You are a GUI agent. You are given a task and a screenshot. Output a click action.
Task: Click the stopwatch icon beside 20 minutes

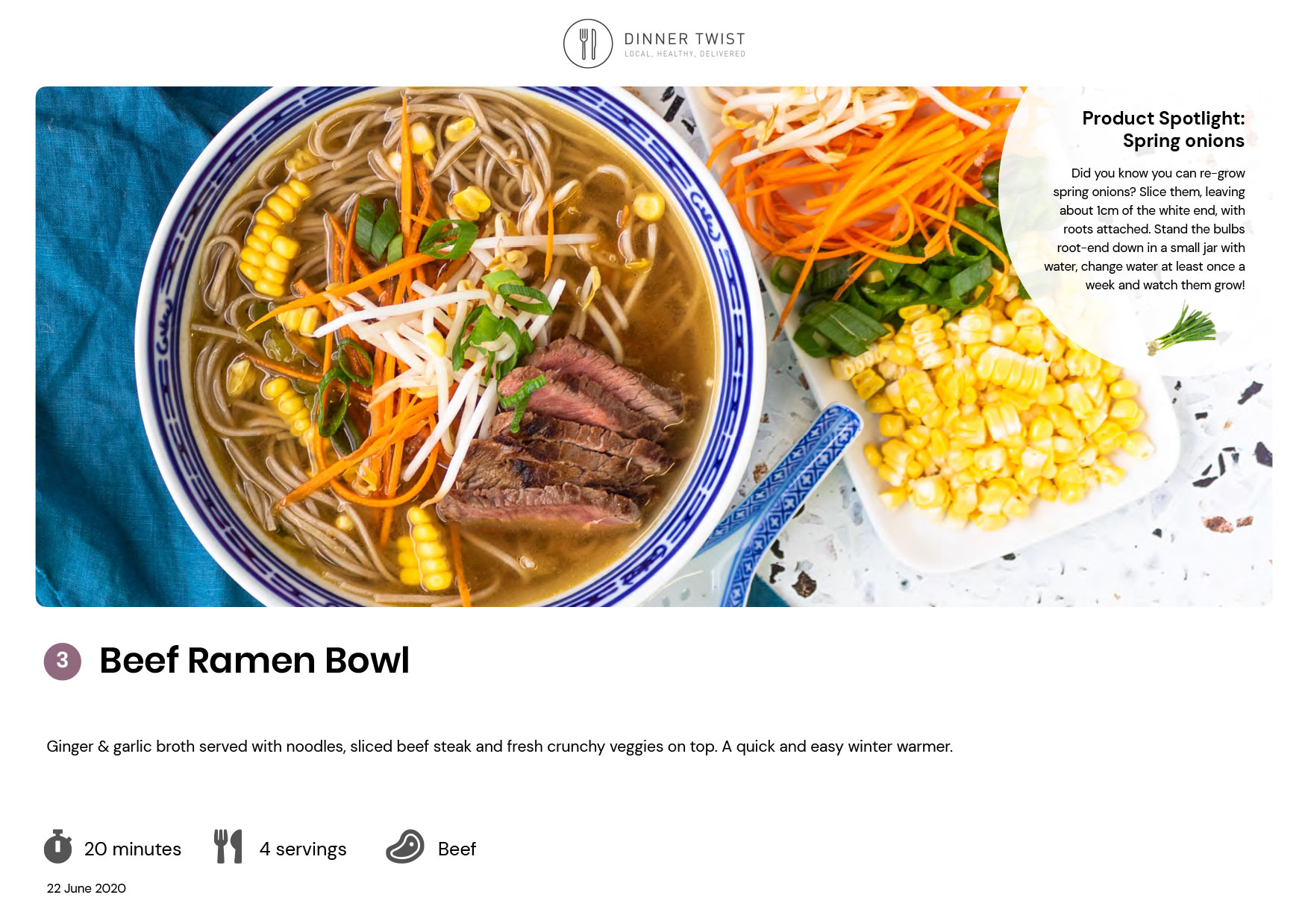tap(57, 846)
